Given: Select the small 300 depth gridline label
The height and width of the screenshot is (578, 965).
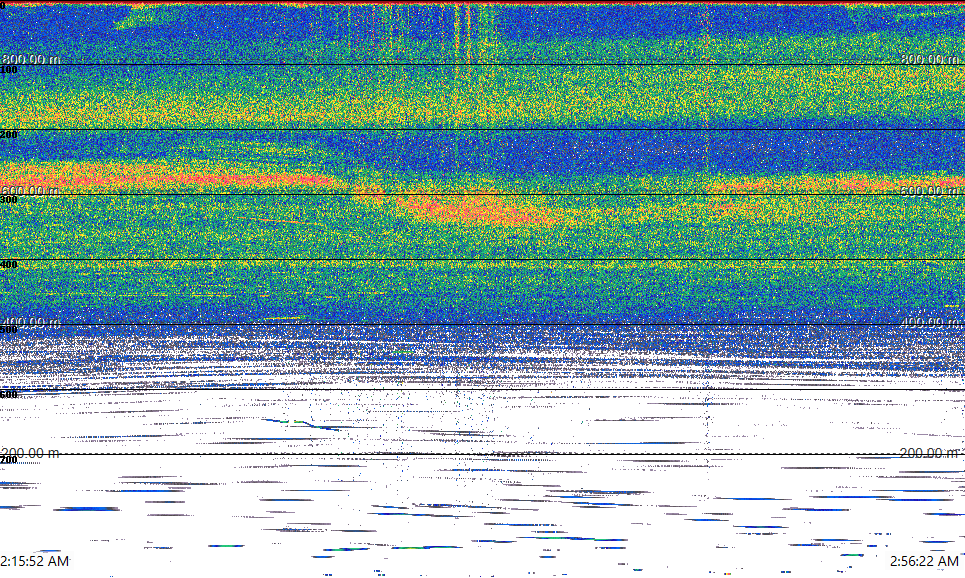Looking at the screenshot, I should pos(9,200).
